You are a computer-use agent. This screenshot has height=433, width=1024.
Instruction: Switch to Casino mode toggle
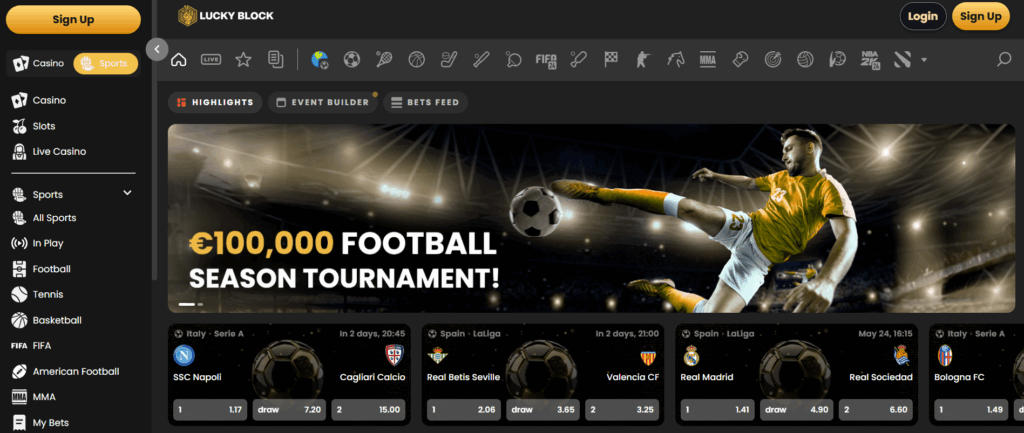(x=40, y=63)
